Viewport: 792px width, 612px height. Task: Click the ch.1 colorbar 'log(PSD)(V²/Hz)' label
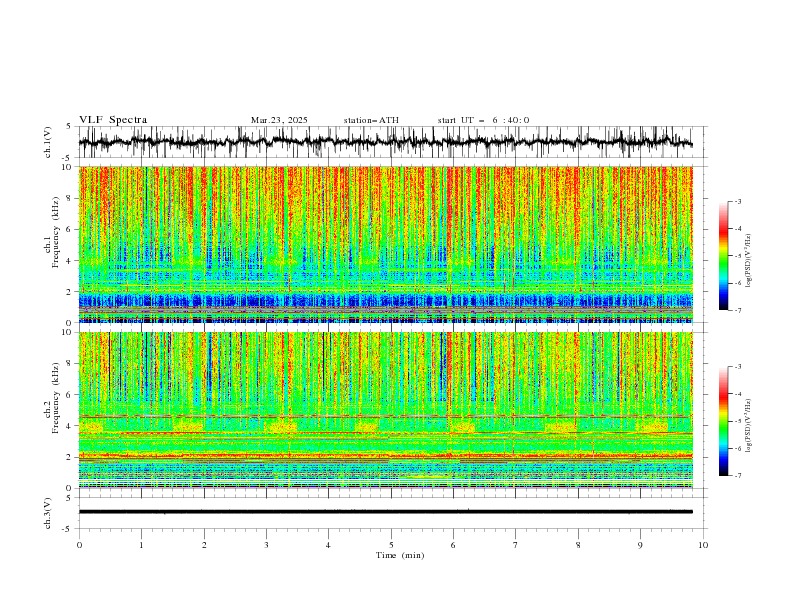pyautogui.click(x=749, y=260)
